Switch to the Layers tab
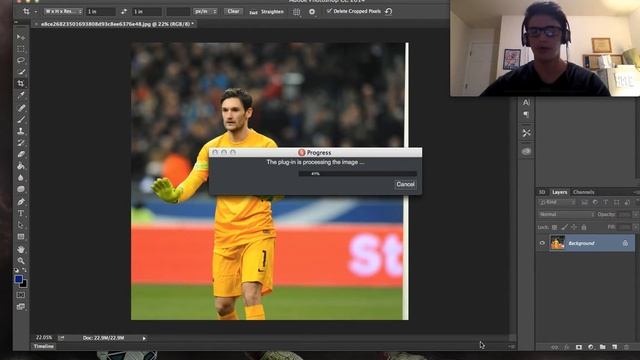The image size is (640, 360). (x=560, y=192)
